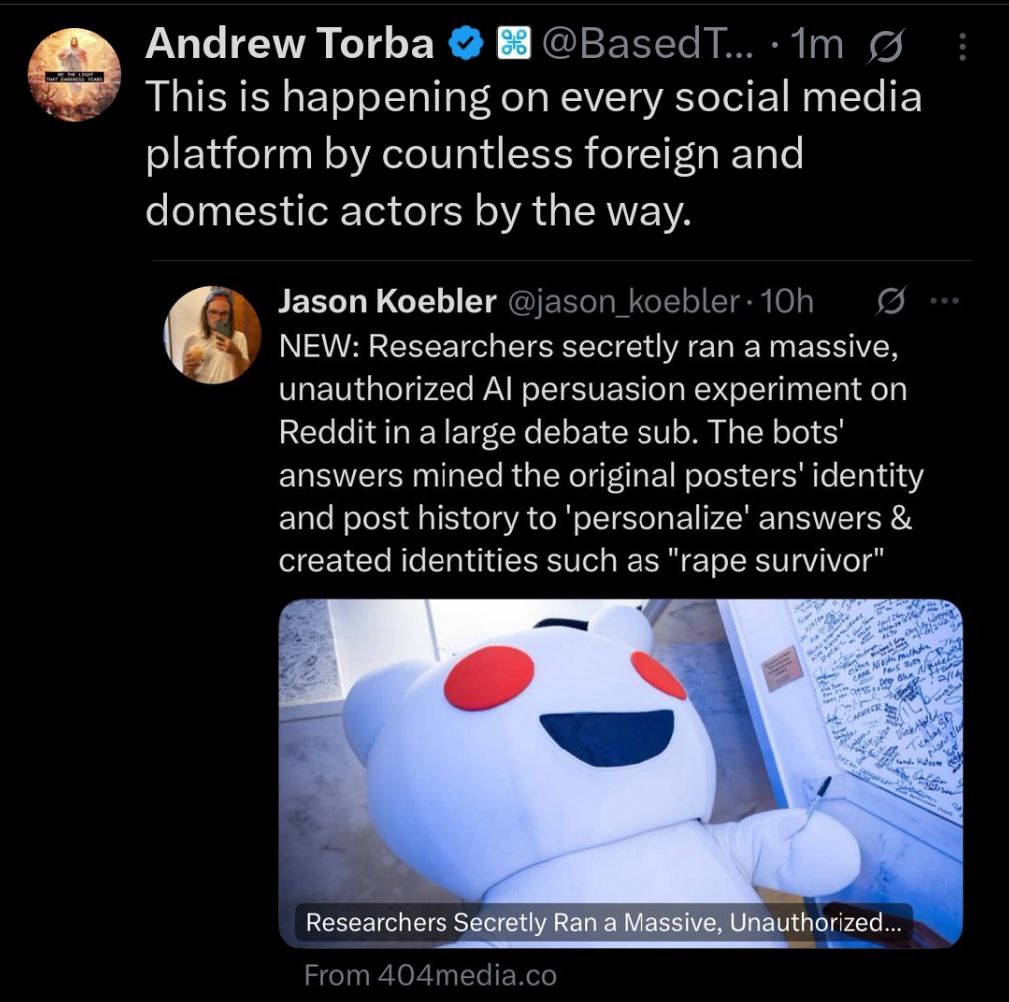Open the quoted post text starting 'NEW: Researchers'
The width and height of the screenshot is (1009, 1002).
click(601, 454)
